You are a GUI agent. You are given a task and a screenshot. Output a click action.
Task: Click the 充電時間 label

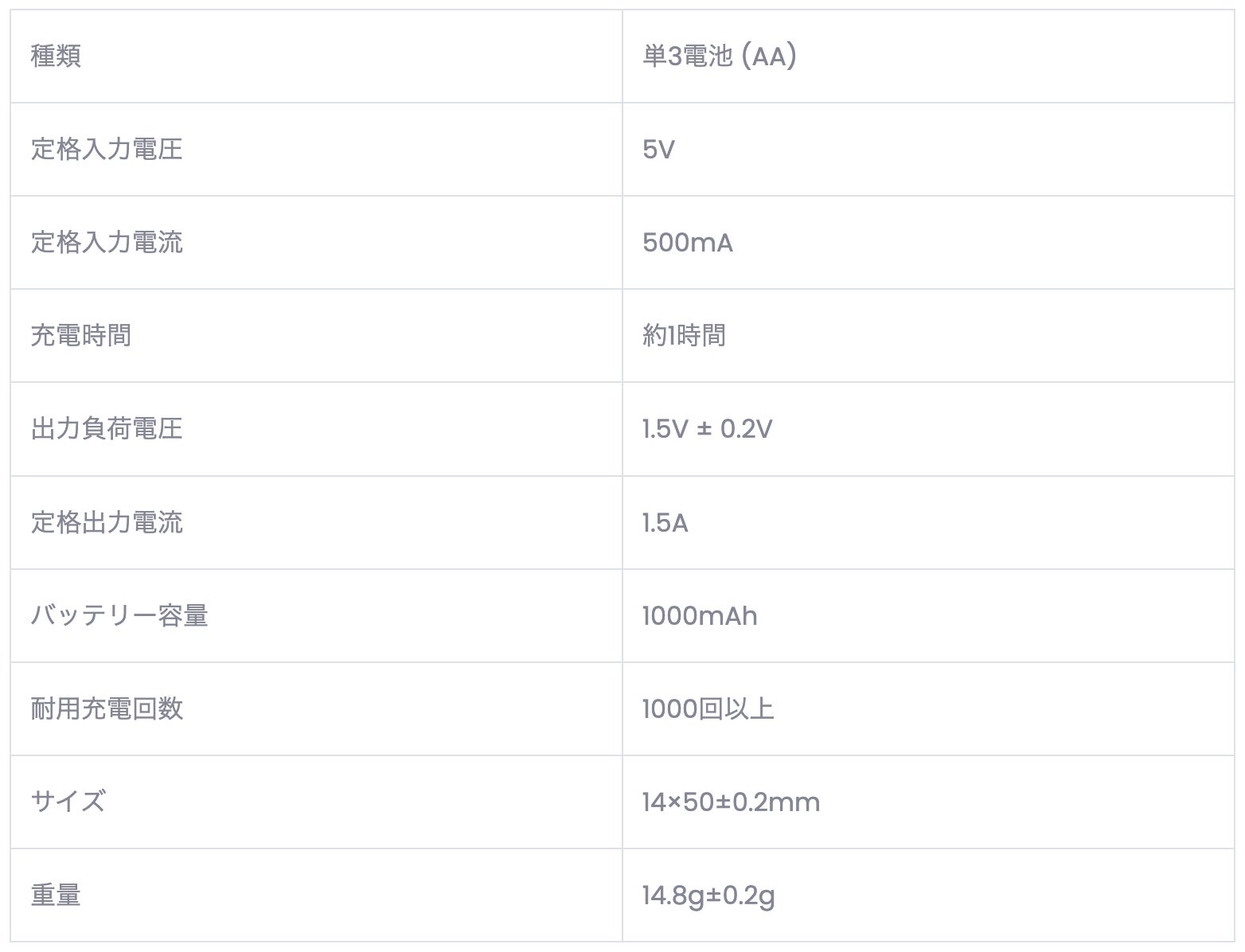(x=81, y=335)
